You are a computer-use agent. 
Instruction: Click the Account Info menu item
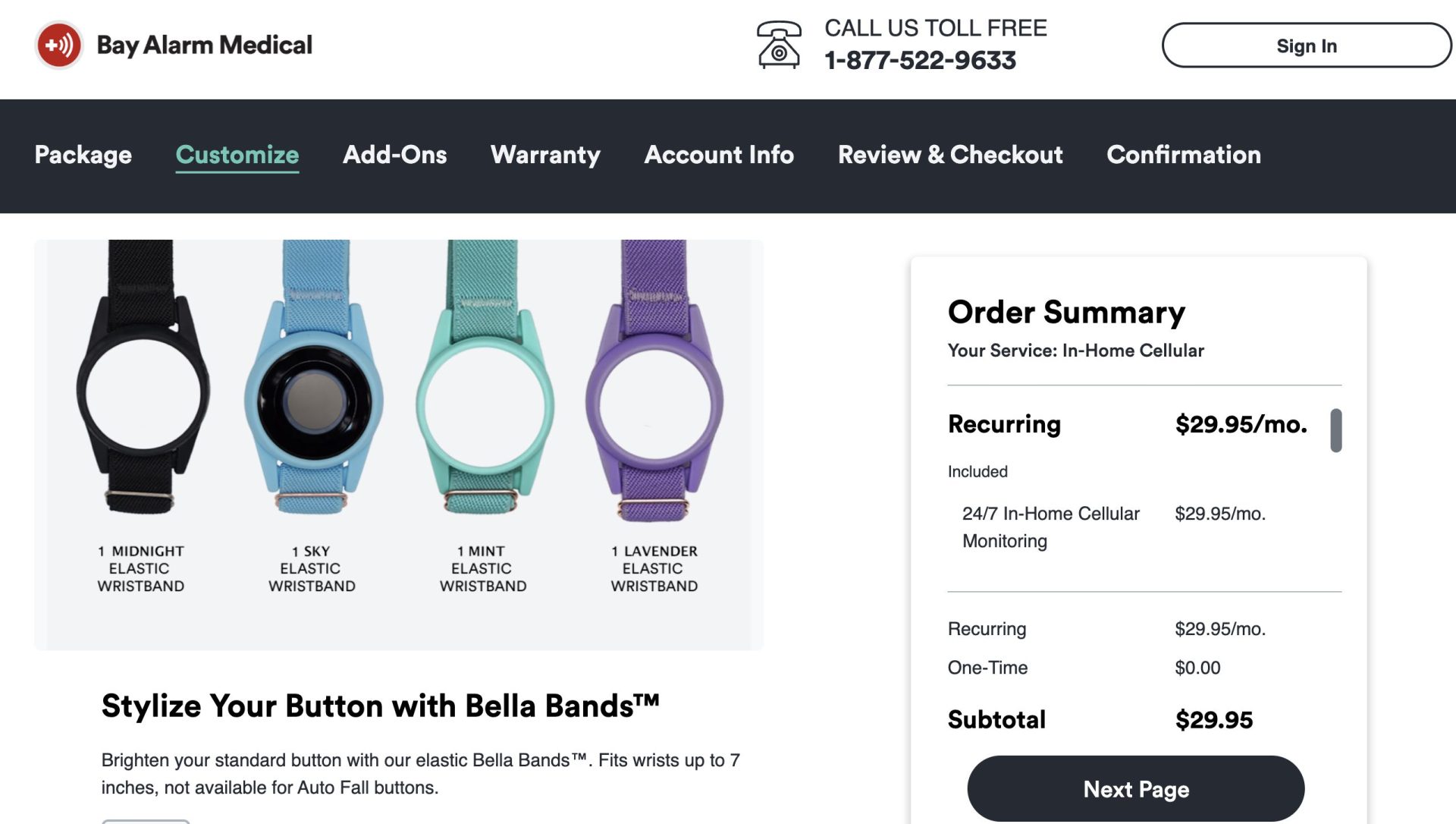(719, 153)
